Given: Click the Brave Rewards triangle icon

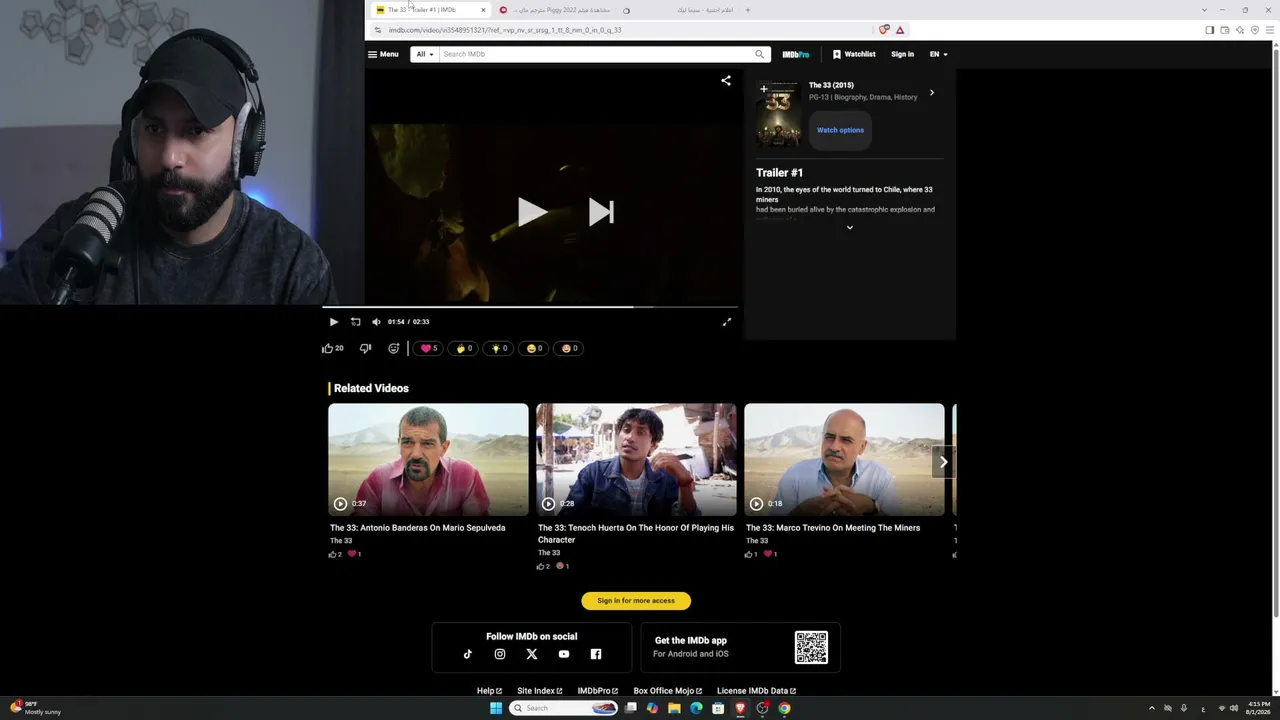Looking at the screenshot, I should tap(900, 30).
